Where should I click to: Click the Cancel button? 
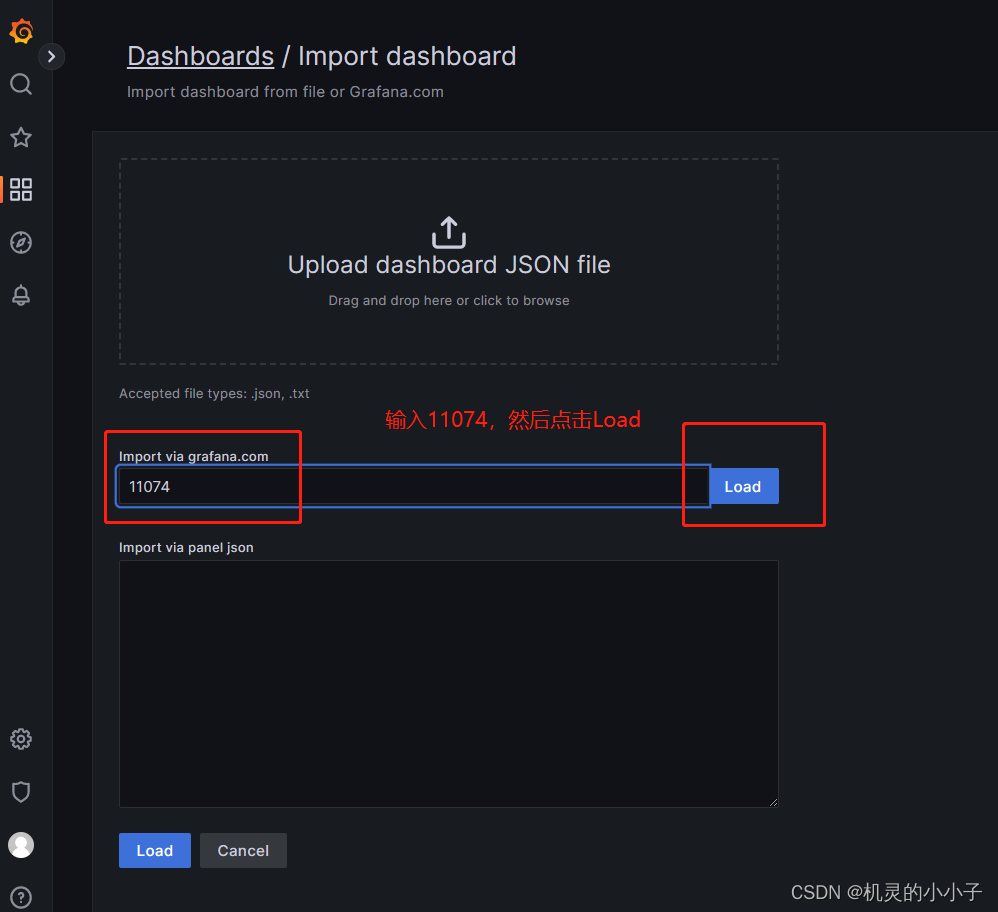(243, 850)
